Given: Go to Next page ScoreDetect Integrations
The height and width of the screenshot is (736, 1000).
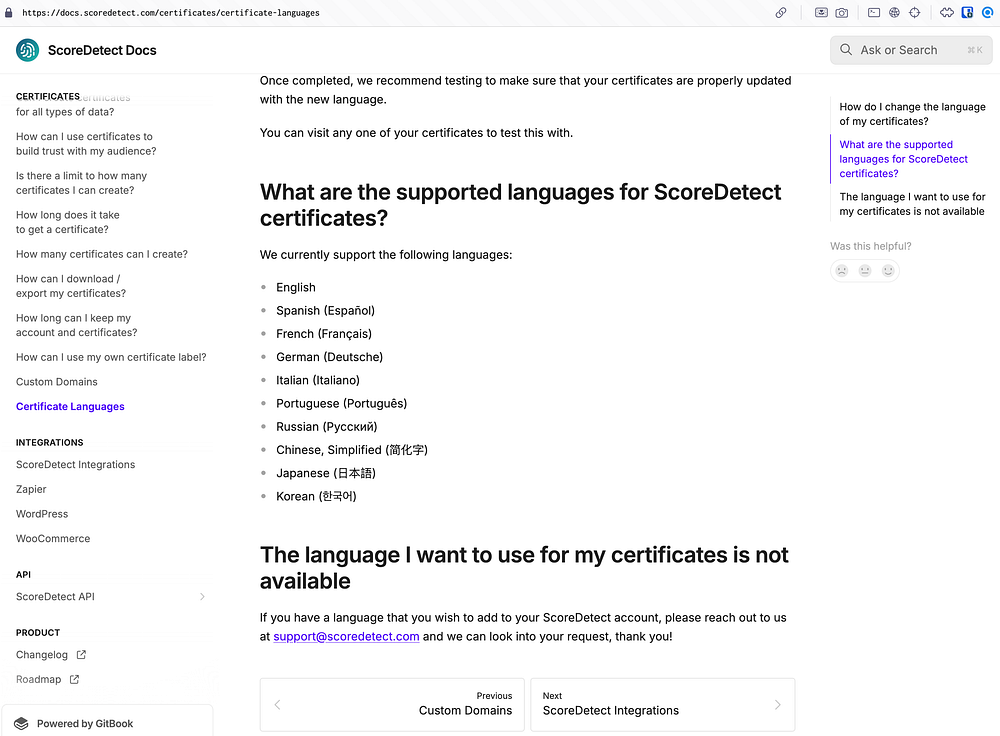Looking at the screenshot, I should pos(663,704).
